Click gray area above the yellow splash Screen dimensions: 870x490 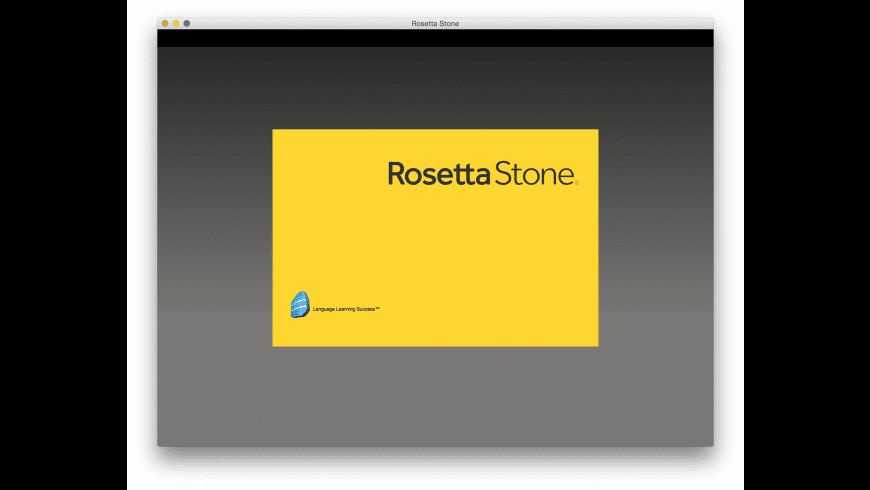point(435,90)
